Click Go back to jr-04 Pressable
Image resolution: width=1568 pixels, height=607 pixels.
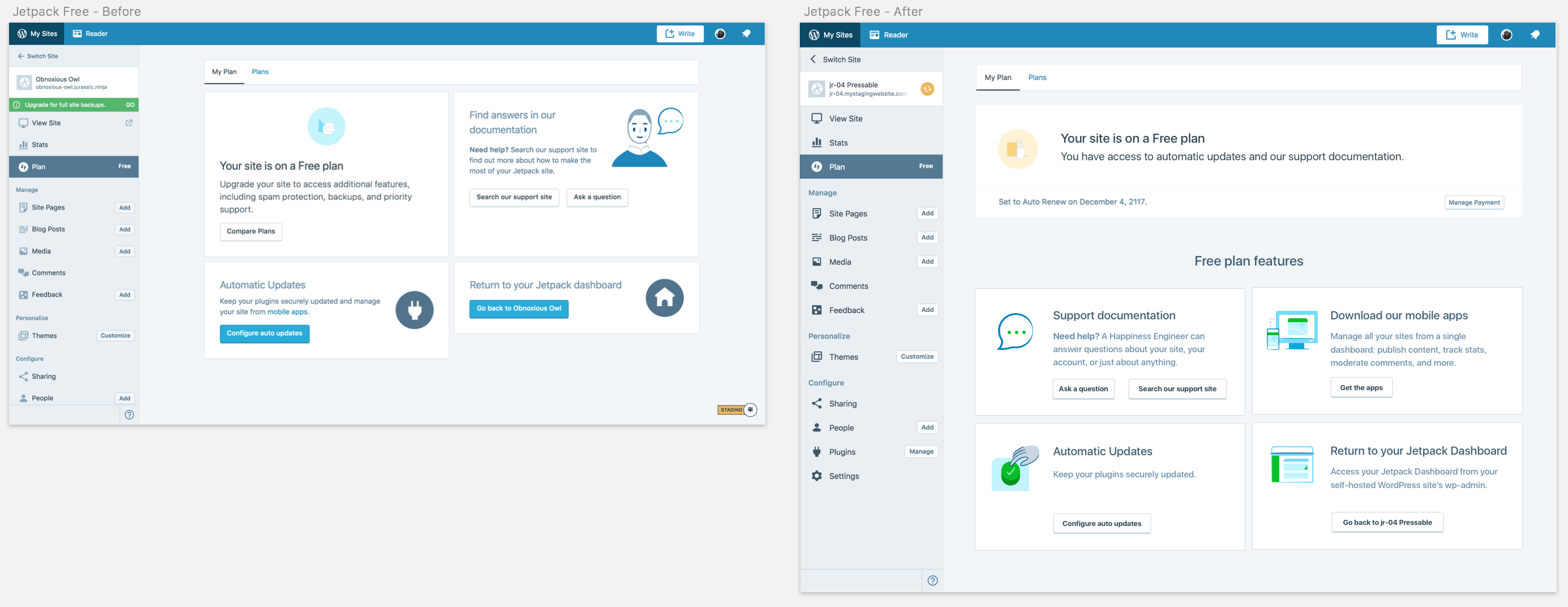pyautogui.click(x=1387, y=523)
